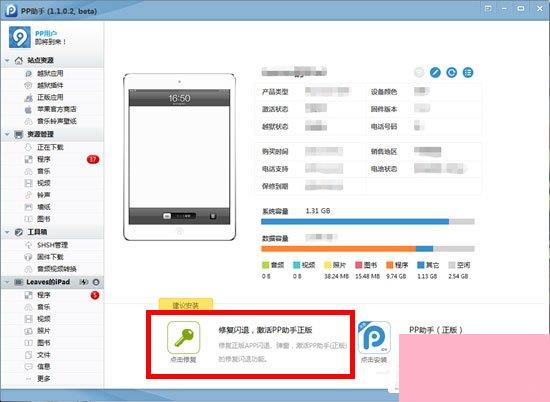Image resolution: width=550 pixels, height=402 pixels.
Task: Click the green 音频 legend swatch
Action: [x=266, y=265]
